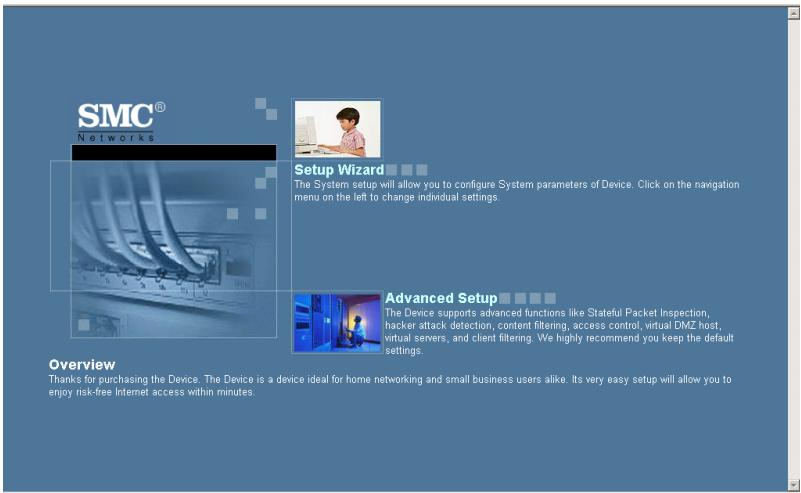
Task: Click the SMC Networks logo
Action: (121, 122)
